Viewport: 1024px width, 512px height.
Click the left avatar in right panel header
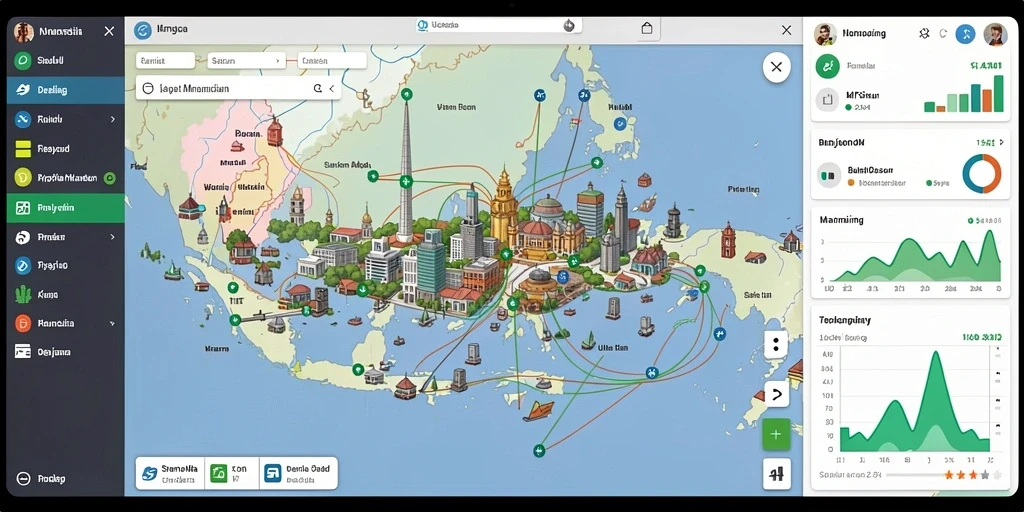click(825, 34)
